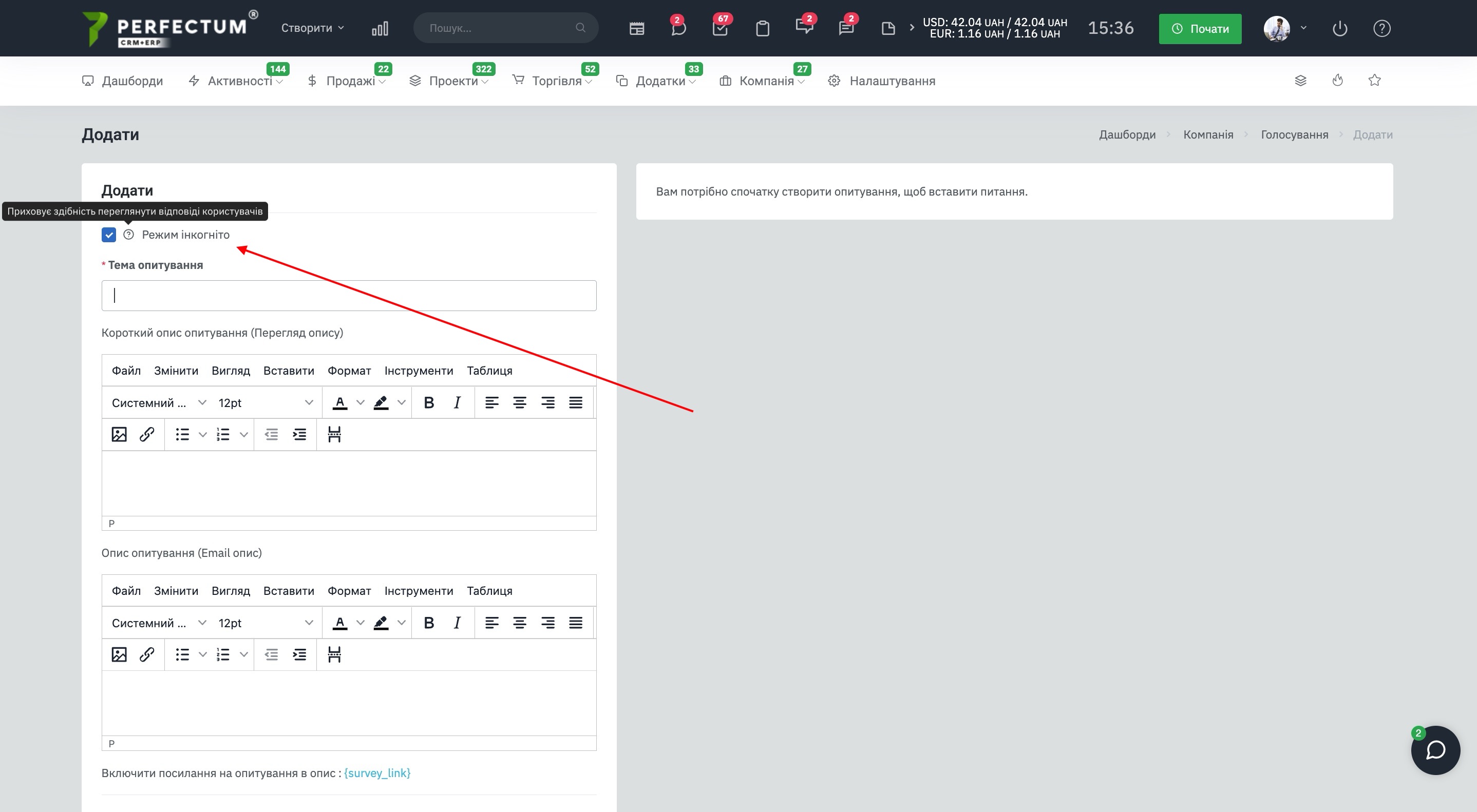
Task: Open Формат menu in short description editor
Action: (349, 371)
